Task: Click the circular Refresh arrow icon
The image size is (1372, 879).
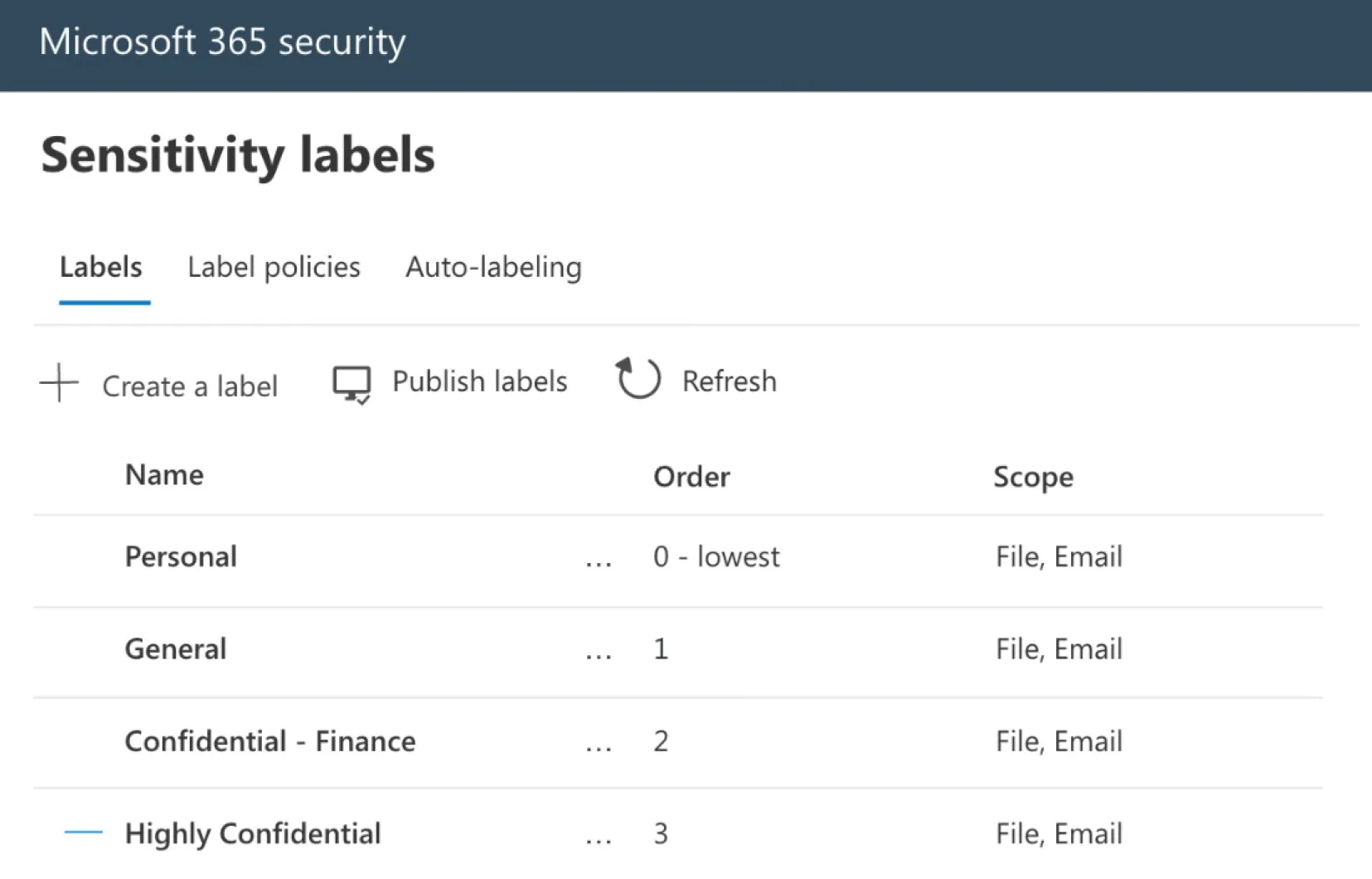Action: click(x=638, y=378)
